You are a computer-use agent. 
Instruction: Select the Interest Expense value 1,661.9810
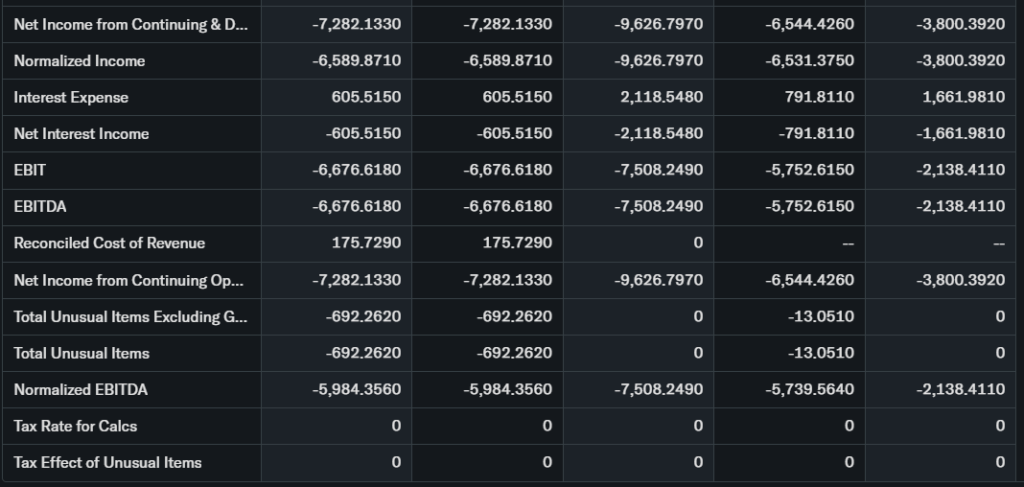click(961, 98)
